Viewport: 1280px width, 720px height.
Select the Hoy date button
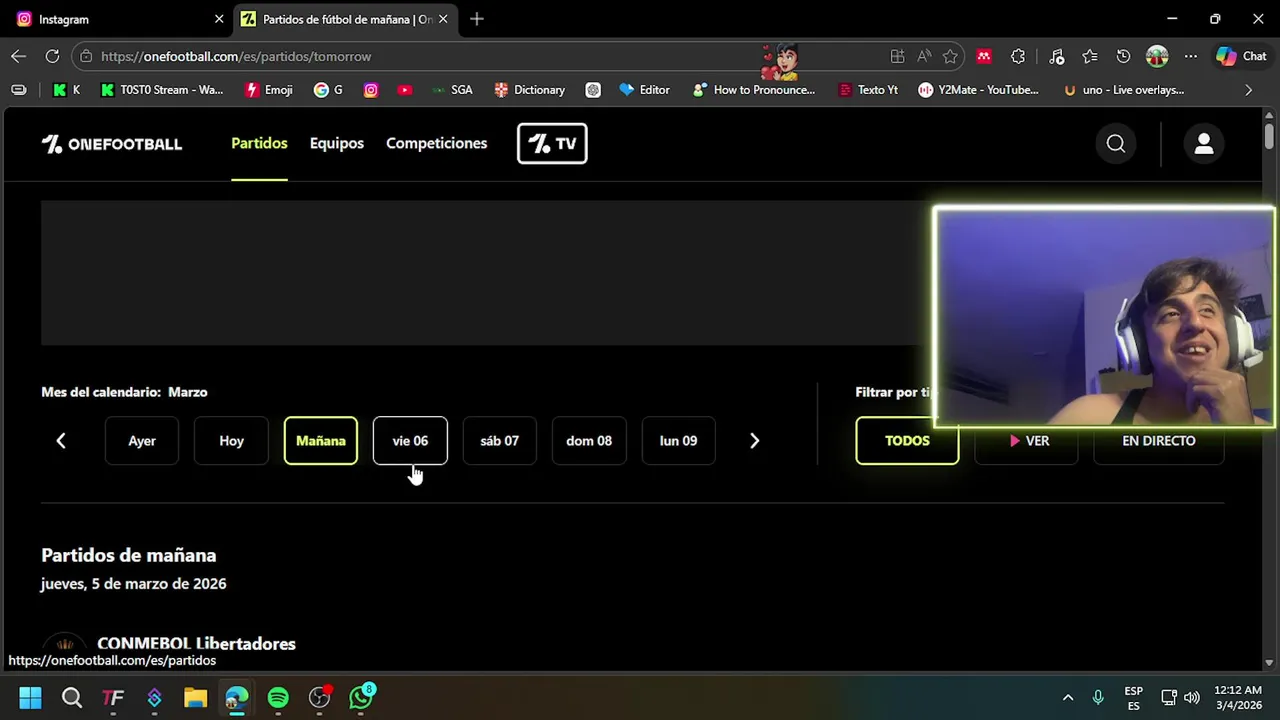[231, 441]
